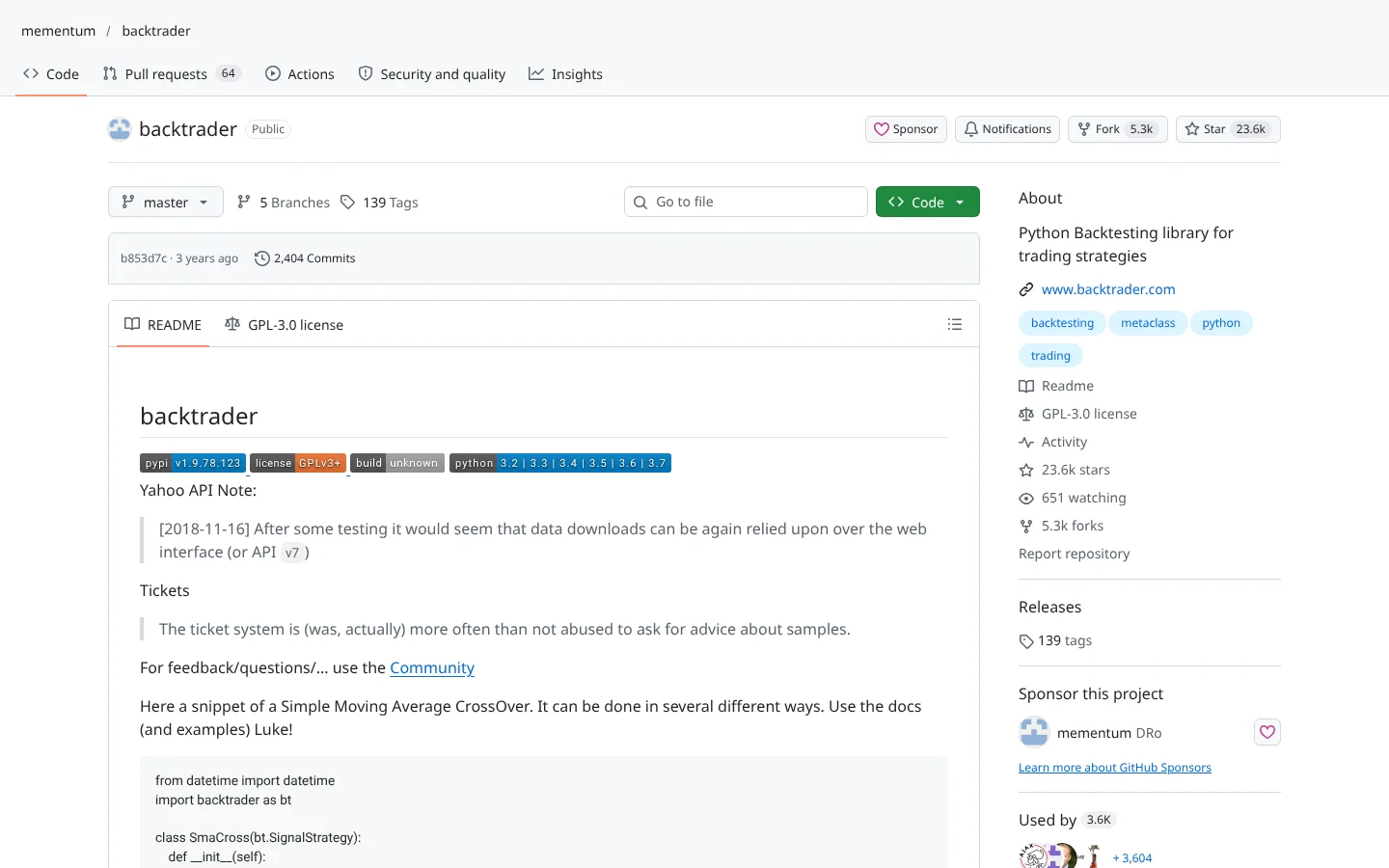Expand the master branch dropdown
The width and height of the screenshot is (1389, 868).
coord(166,202)
